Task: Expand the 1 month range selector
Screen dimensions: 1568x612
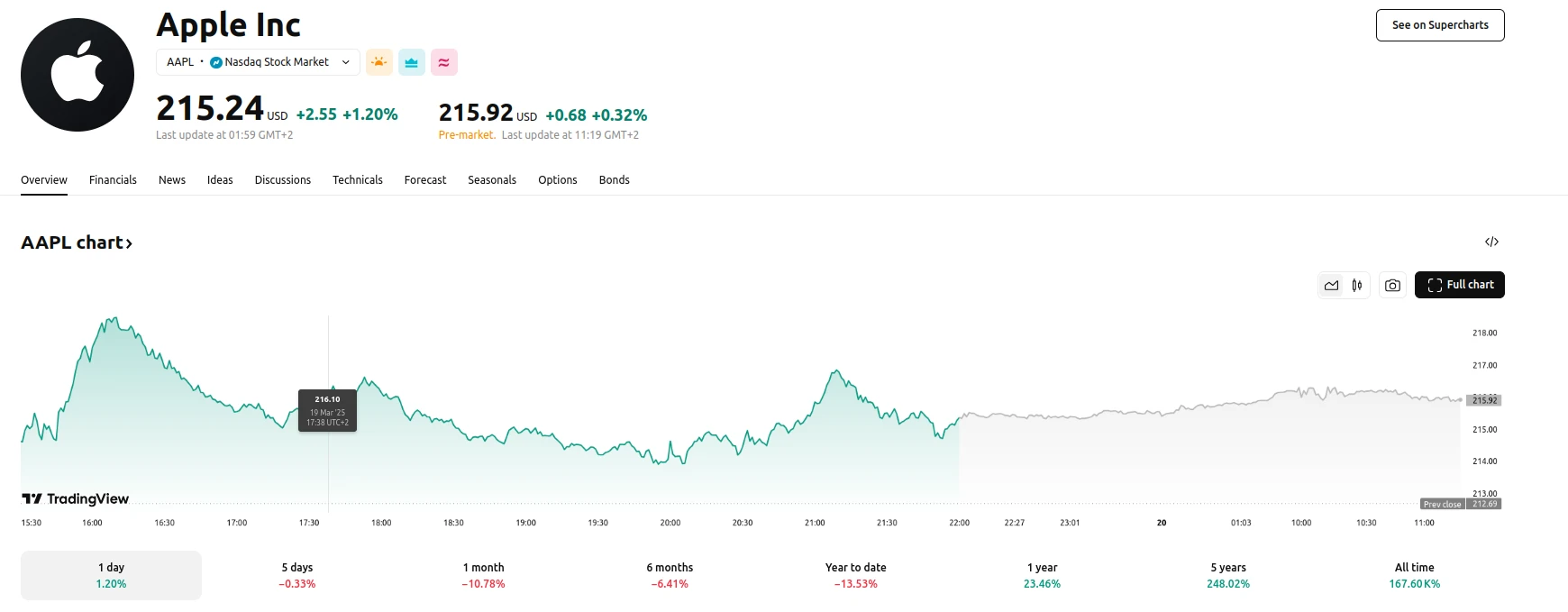Action: pos(483,574)
